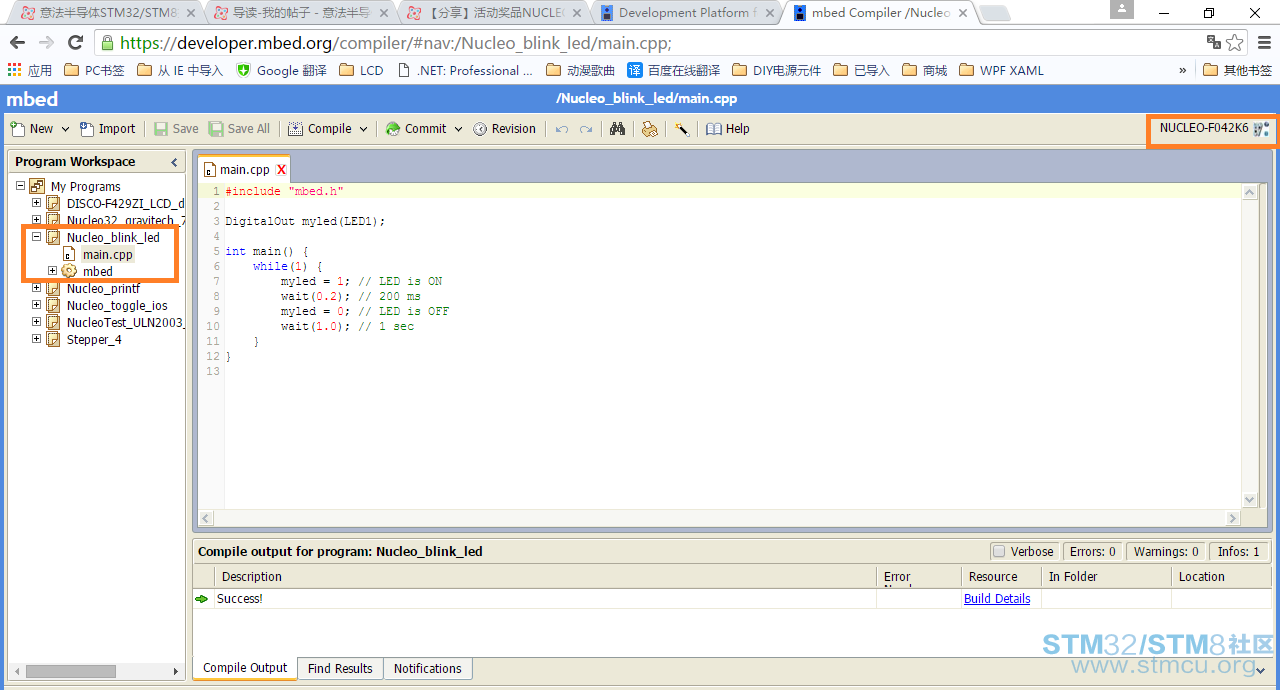Image resolution: width=1280 pixels, height=690 pixels.
Task: Click the browser back arrow
Action: [x=17, y=43]
